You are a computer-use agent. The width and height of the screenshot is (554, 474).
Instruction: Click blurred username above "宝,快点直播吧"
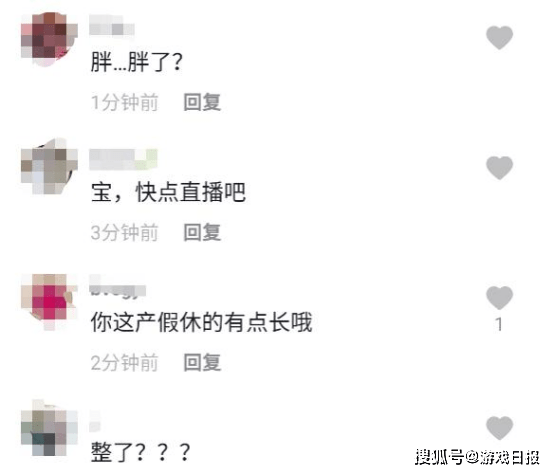point(123,160)
